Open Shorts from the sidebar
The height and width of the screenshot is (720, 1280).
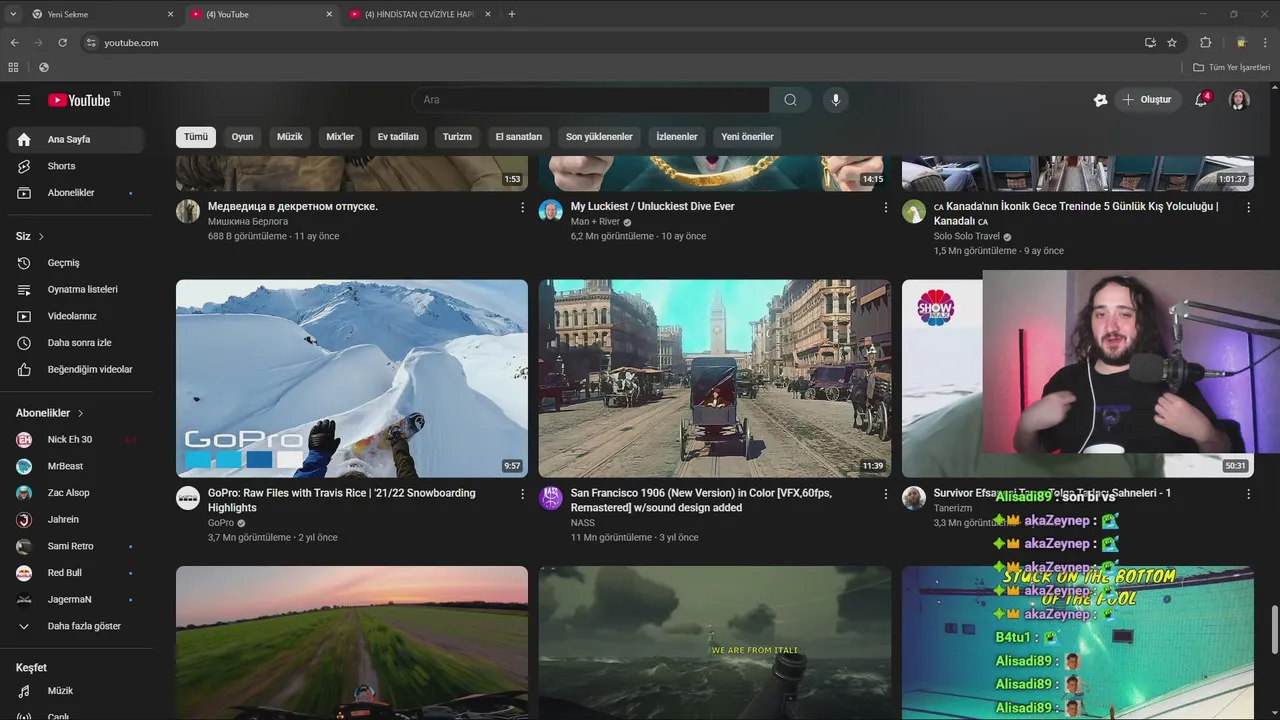point(76,166)
